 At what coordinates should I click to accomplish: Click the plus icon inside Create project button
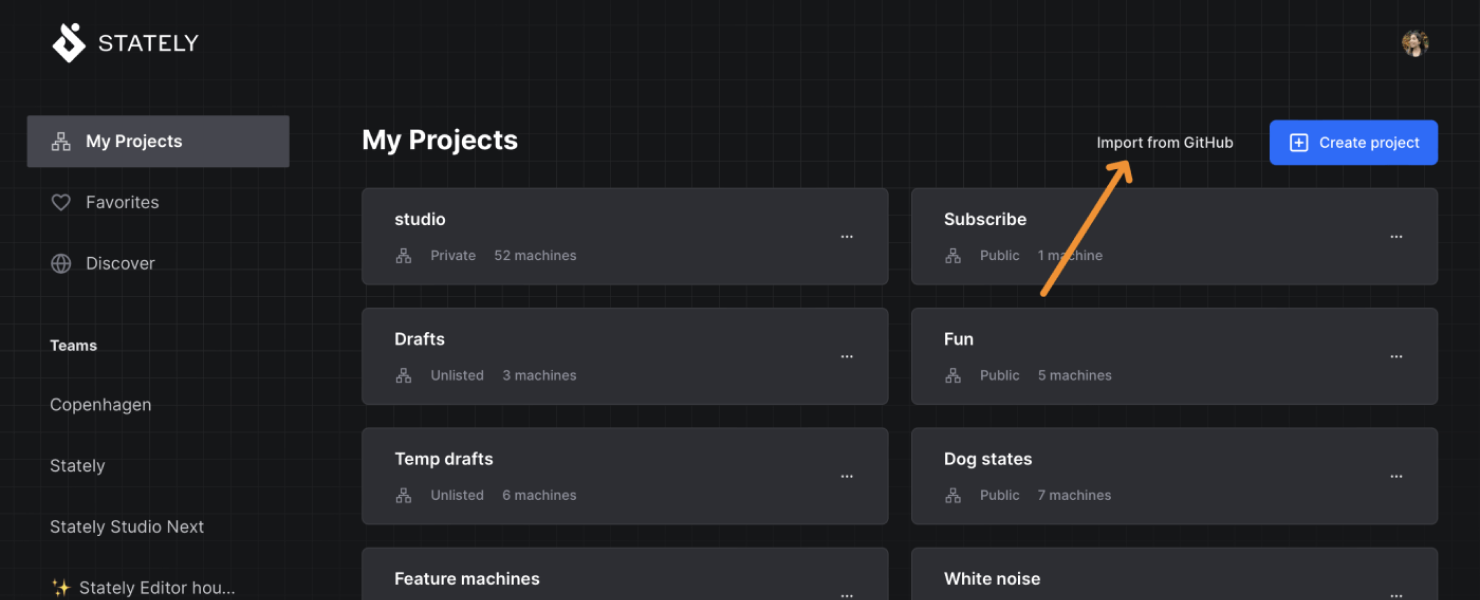[1298, 142]
